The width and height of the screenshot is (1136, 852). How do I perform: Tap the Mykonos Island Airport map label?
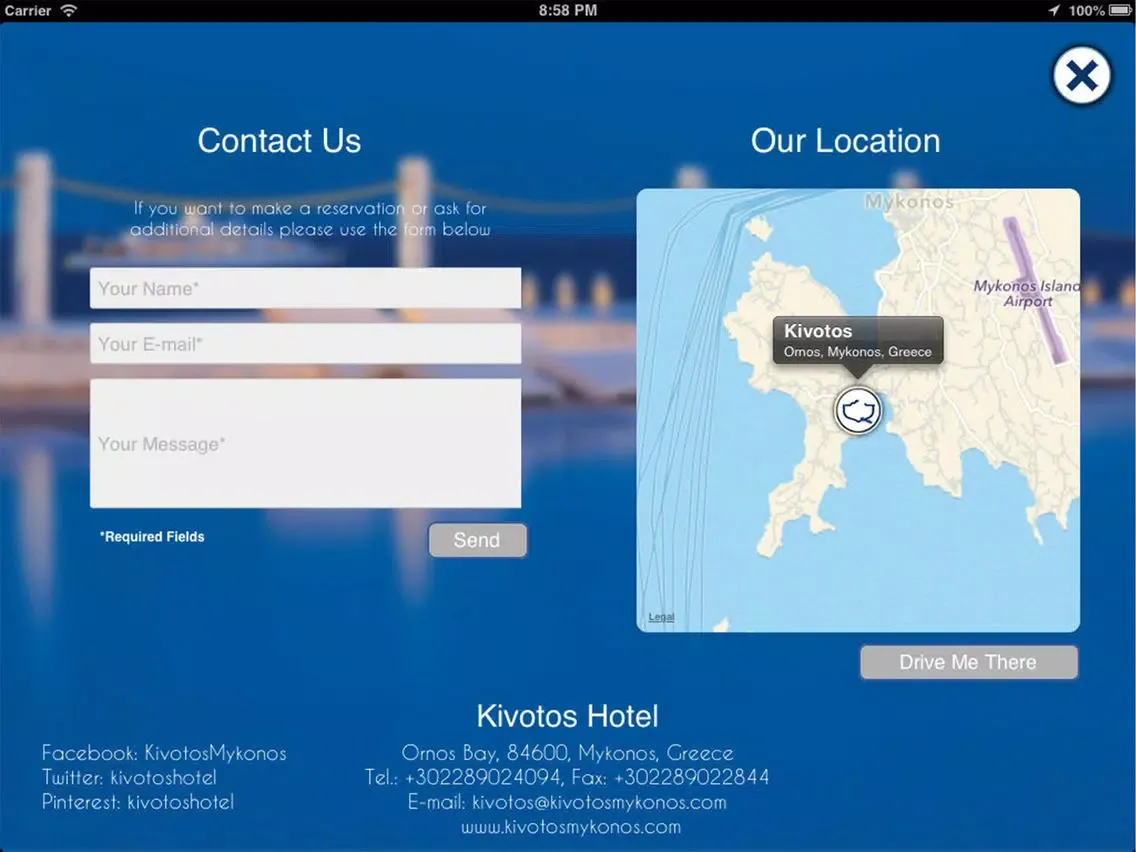(1027, 293)
